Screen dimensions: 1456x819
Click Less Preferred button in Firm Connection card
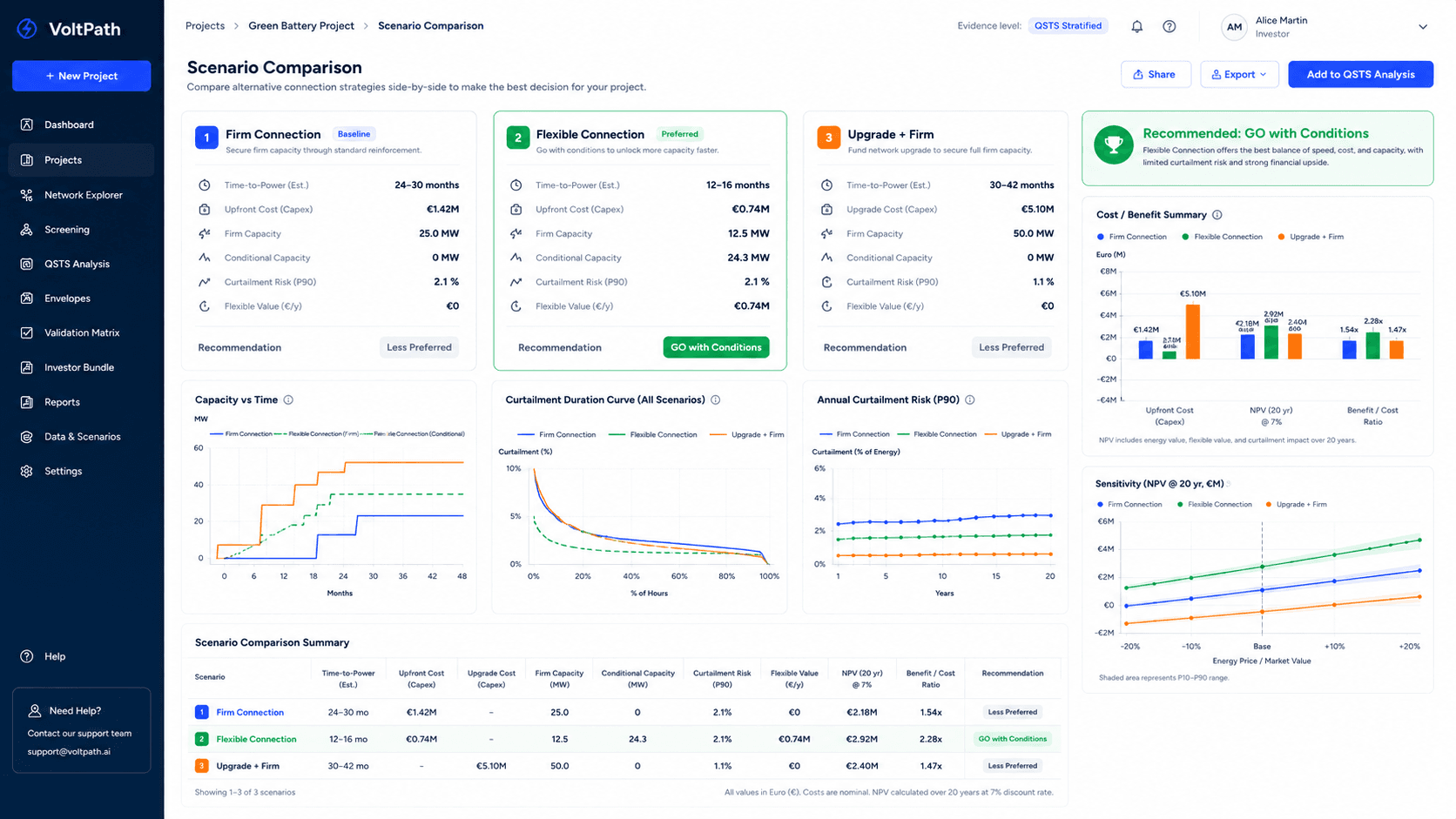point(419,347)
